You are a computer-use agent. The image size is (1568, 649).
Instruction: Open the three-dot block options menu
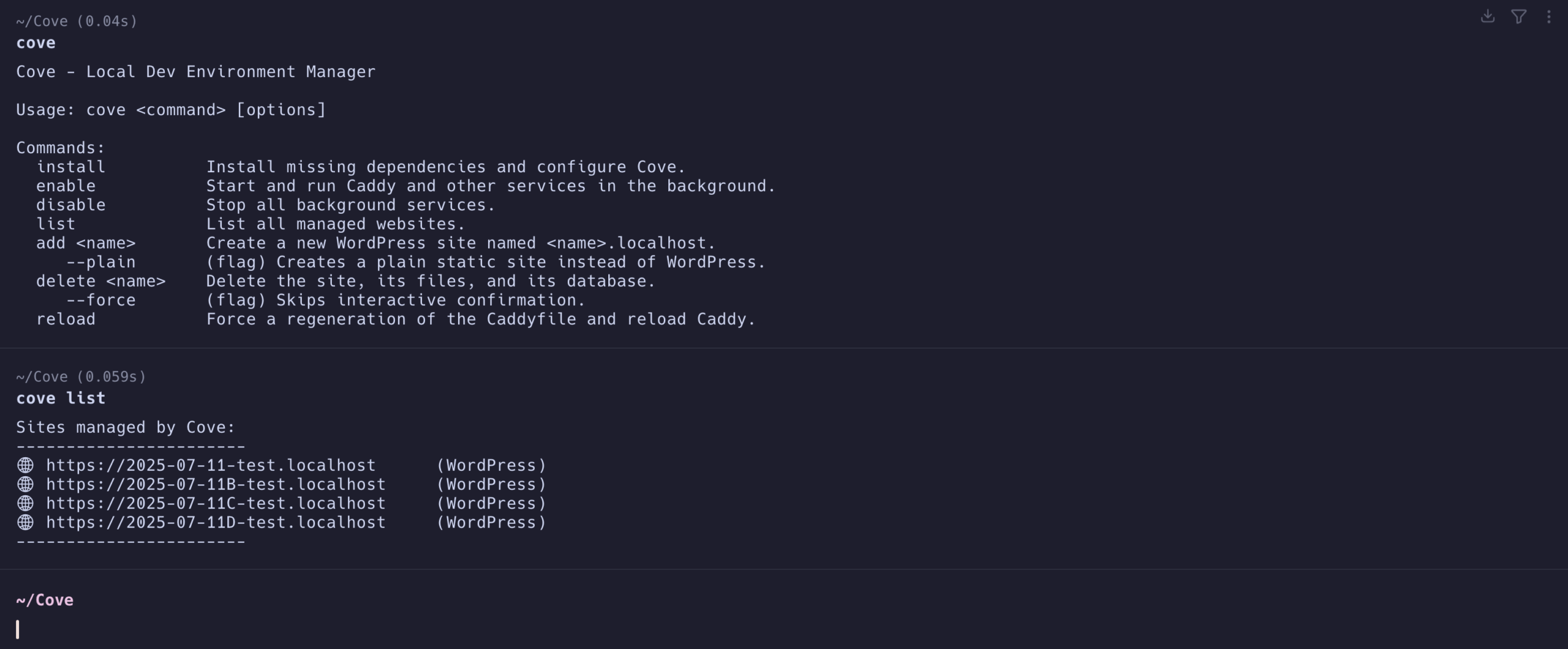(x=1548, y=17)
